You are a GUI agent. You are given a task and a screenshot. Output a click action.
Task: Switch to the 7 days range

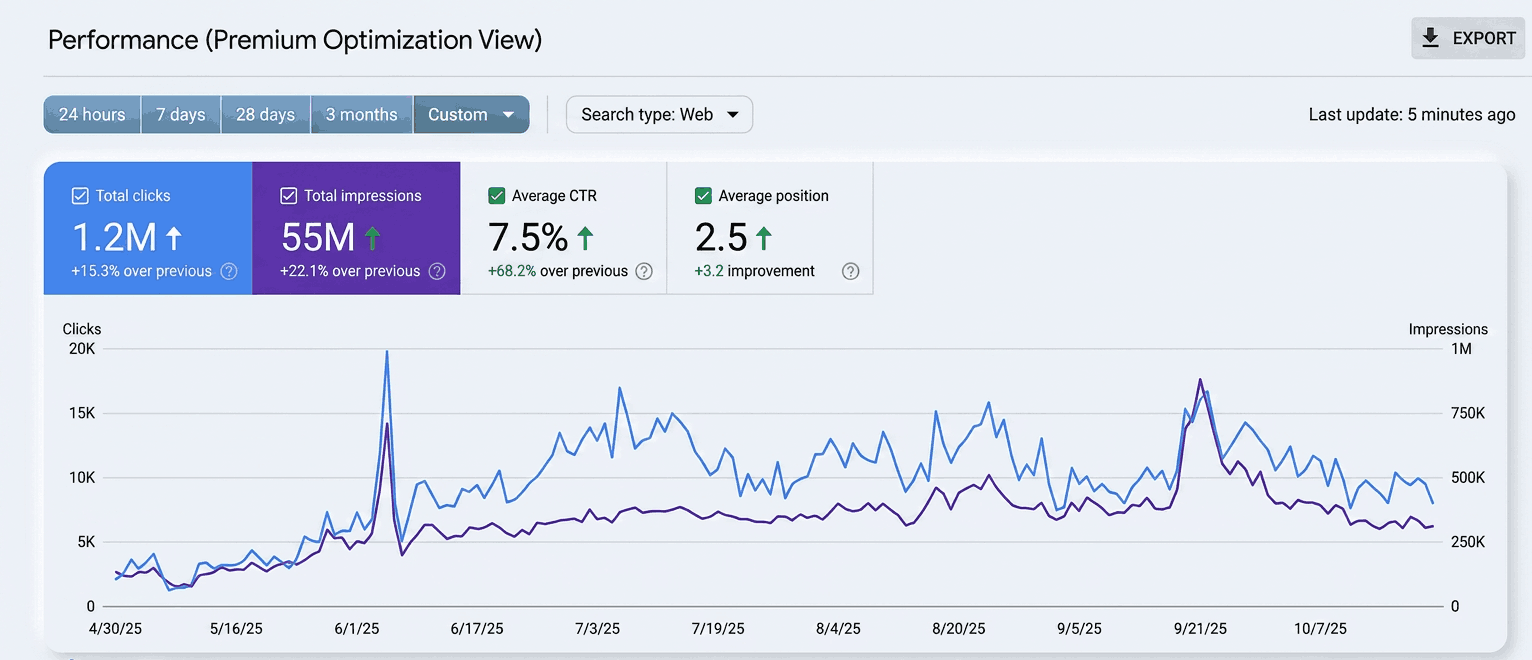point(181,114)
